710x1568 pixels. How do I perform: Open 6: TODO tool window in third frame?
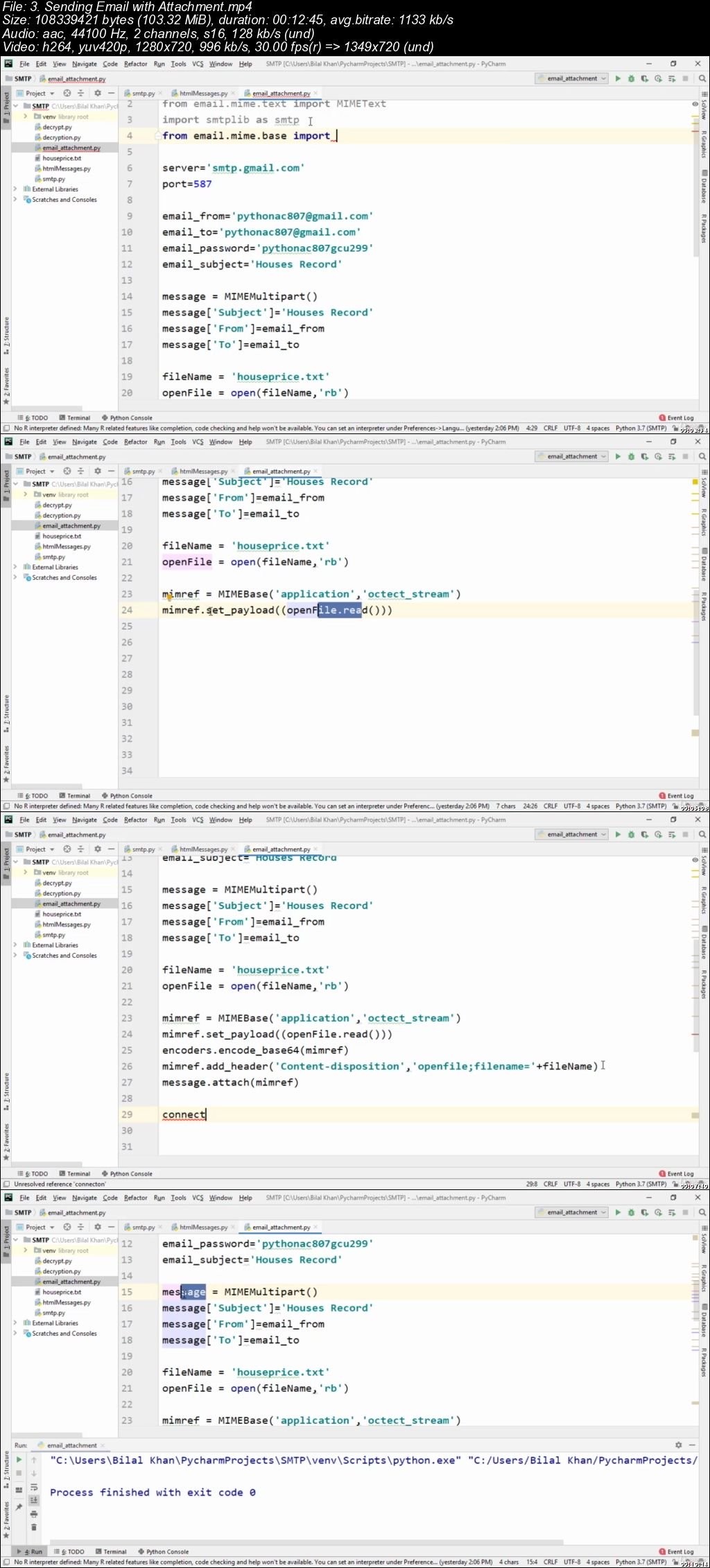point(33,1173)
